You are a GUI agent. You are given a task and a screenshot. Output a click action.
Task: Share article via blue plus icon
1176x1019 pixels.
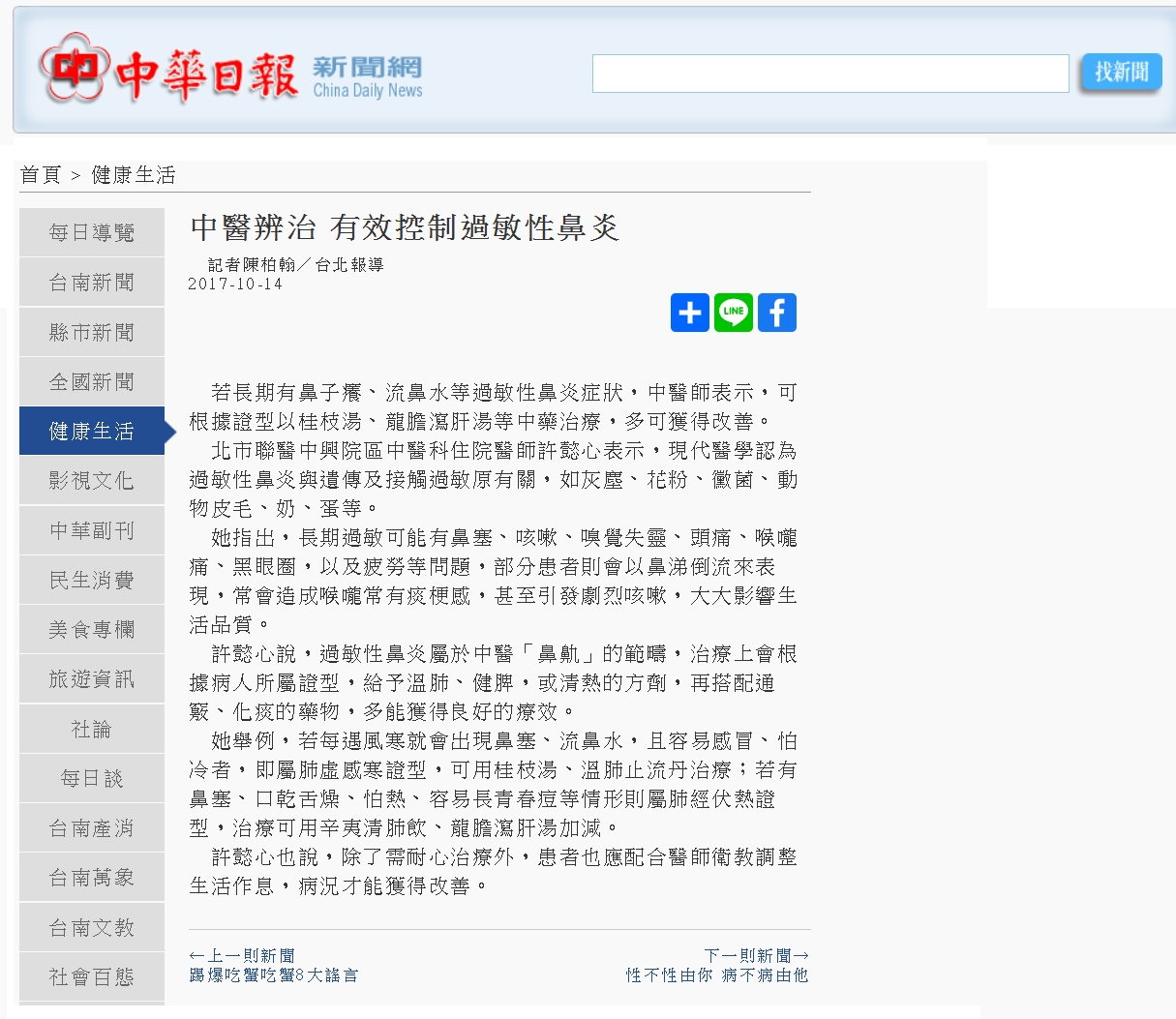[x=689, y=313]
